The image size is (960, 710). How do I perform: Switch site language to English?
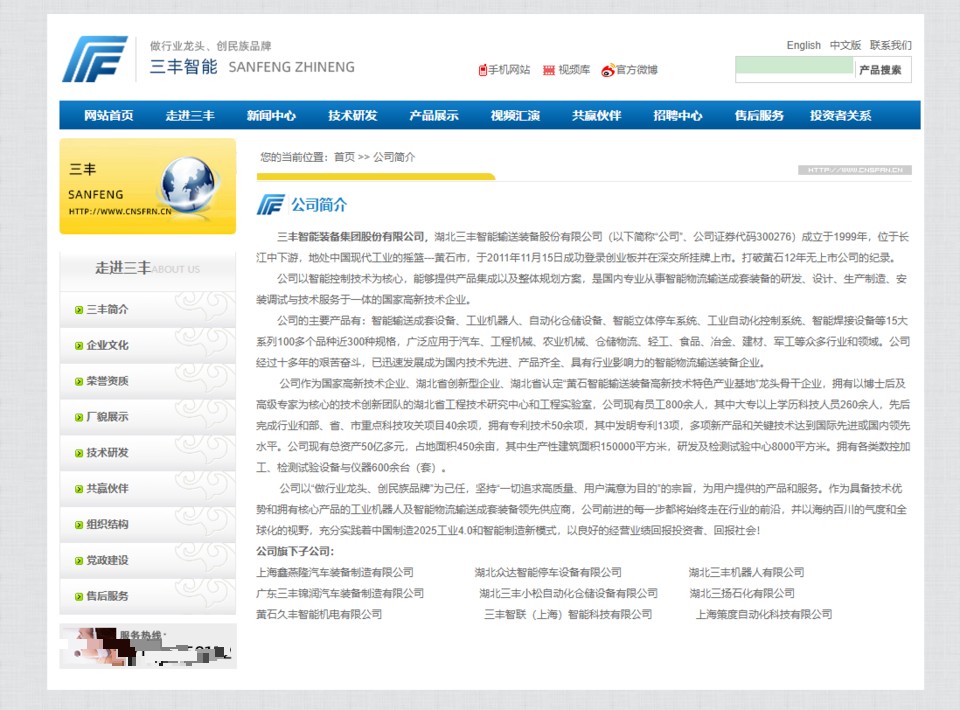click(803, 45)
